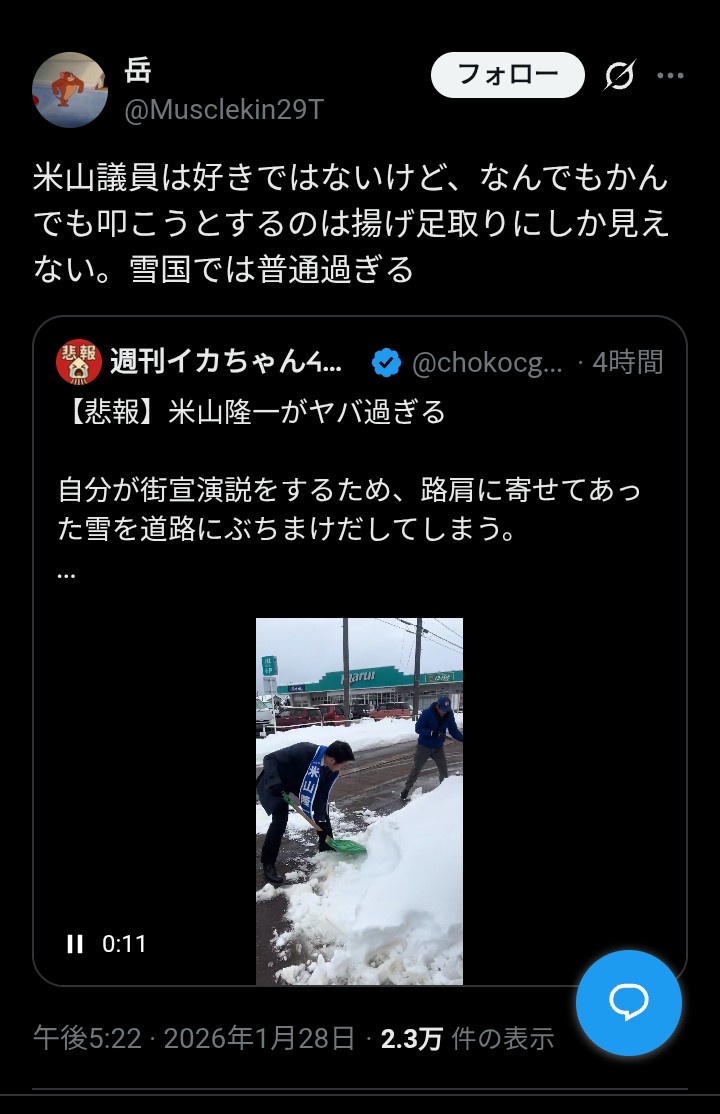Viewport: 720px width, 1114px height.
Task: Open the 4時間 quoted post timestamp
Action: click(x=628, y=362)
